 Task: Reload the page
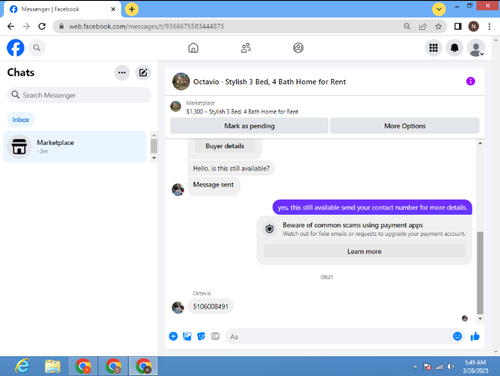[42, 26]
